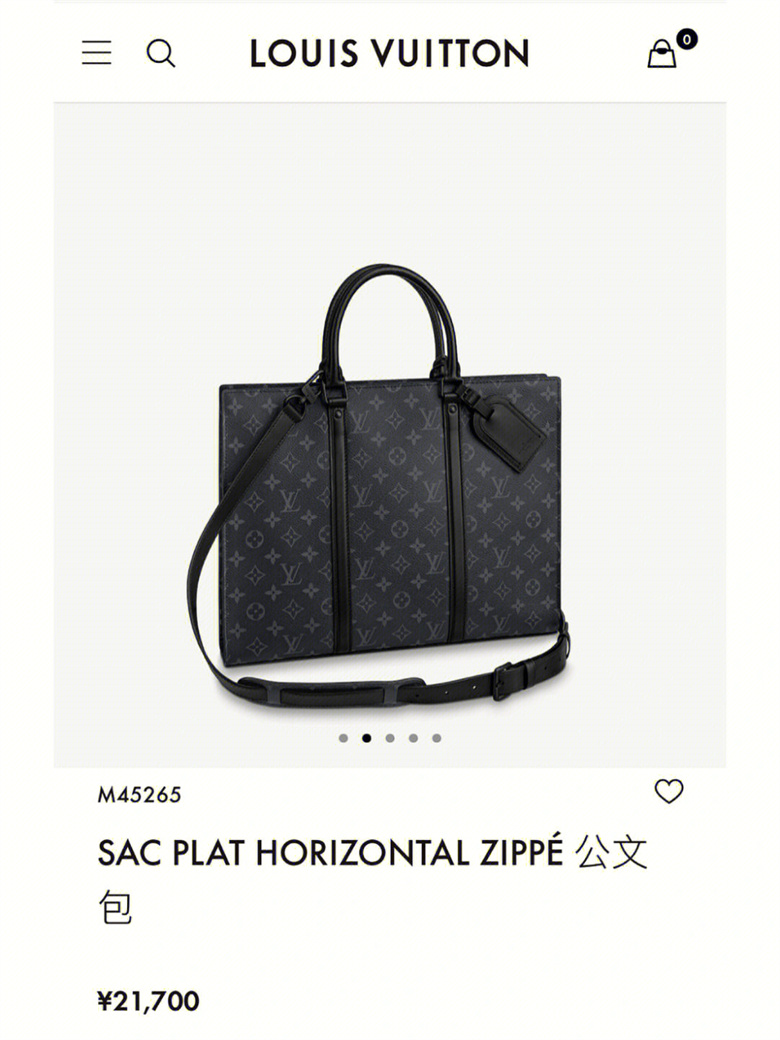Click the ¥21,700 price text
This screenshot has width=780, height=1040.
pyautogui.click(x=148, y=1001)
